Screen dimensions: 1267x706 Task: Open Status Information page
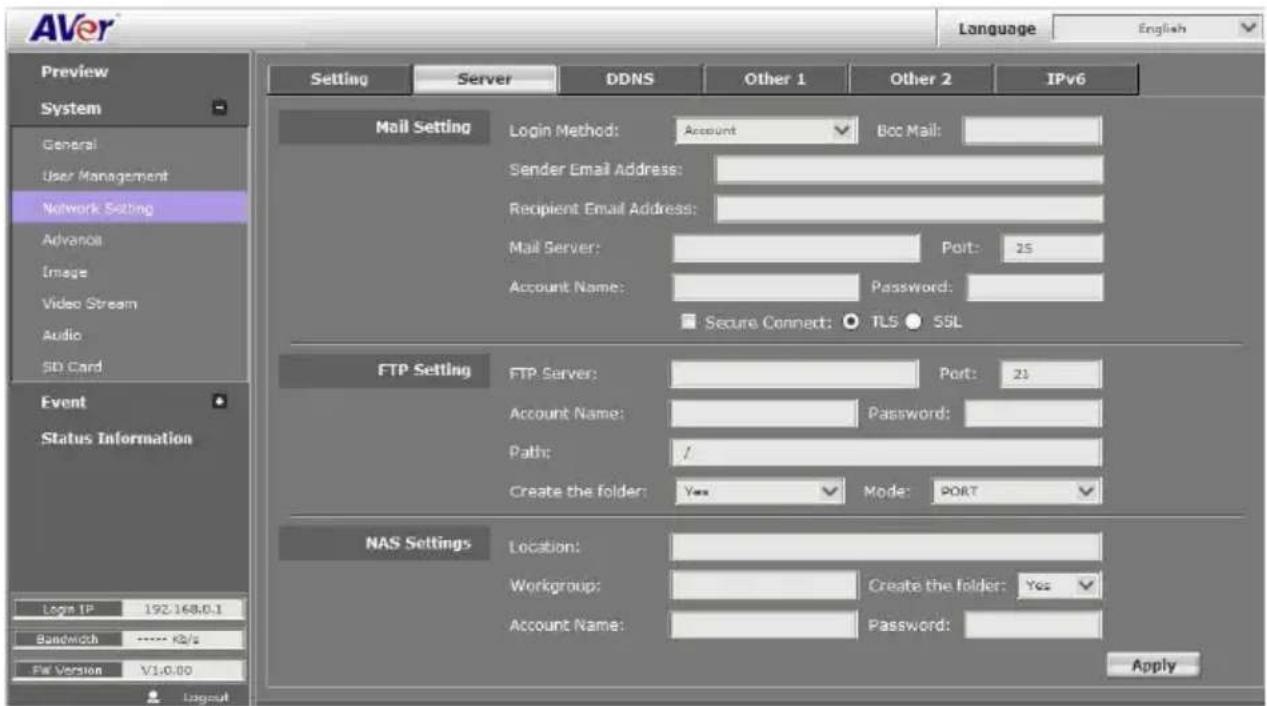116,439
